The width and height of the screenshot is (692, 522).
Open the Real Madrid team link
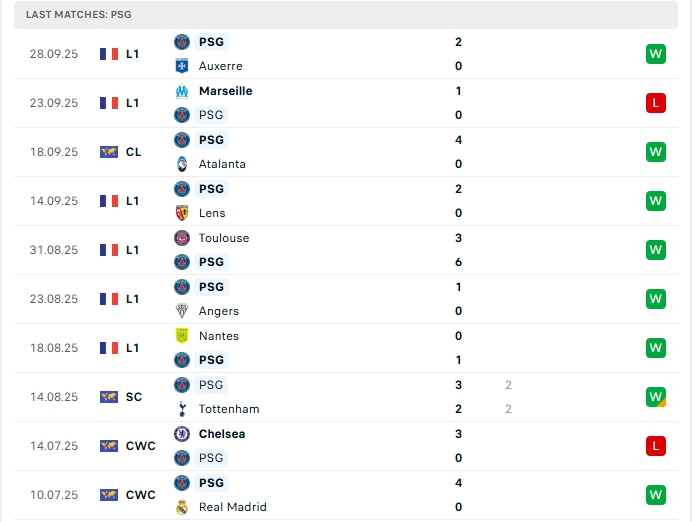[232, 507]
